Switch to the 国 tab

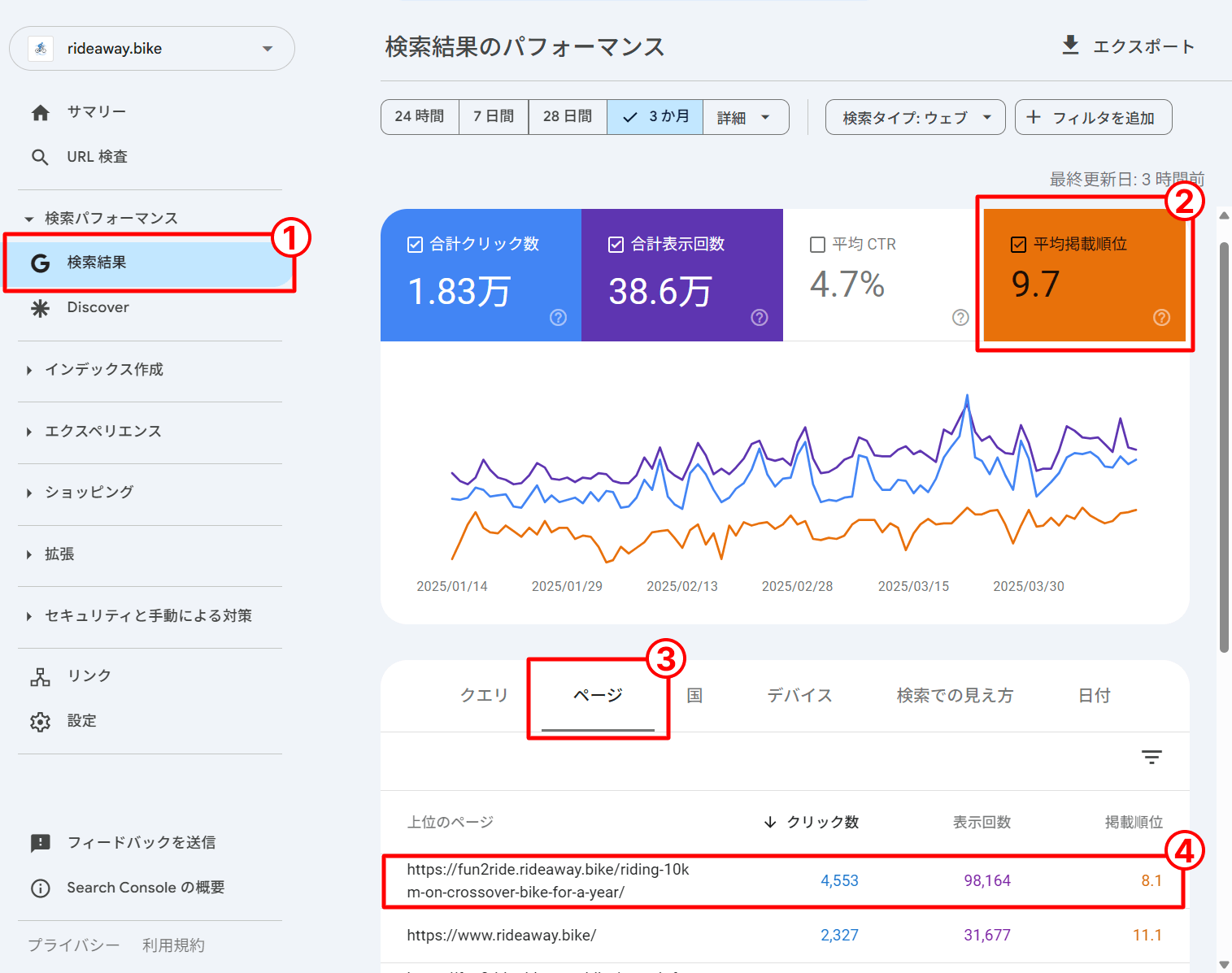pyautogui.click(x=694, y=695)
